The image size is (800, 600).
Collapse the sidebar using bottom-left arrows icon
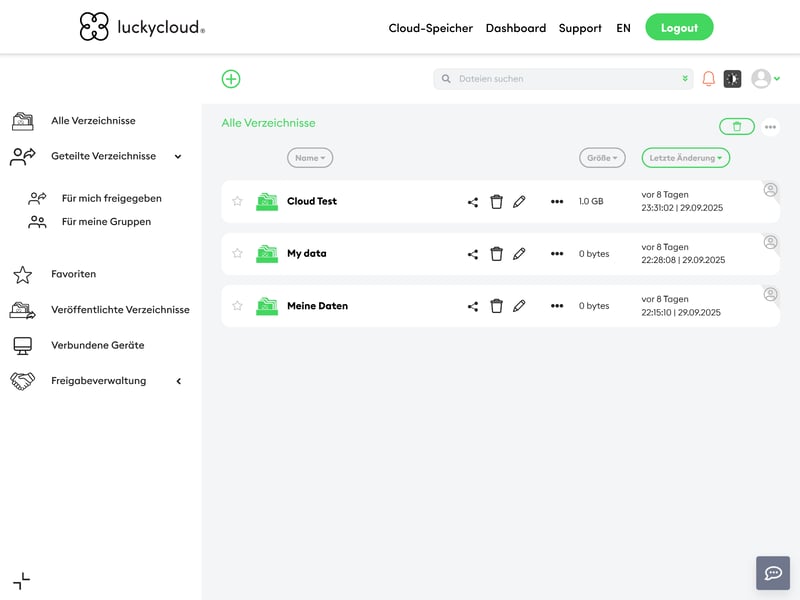click(21, 581)
